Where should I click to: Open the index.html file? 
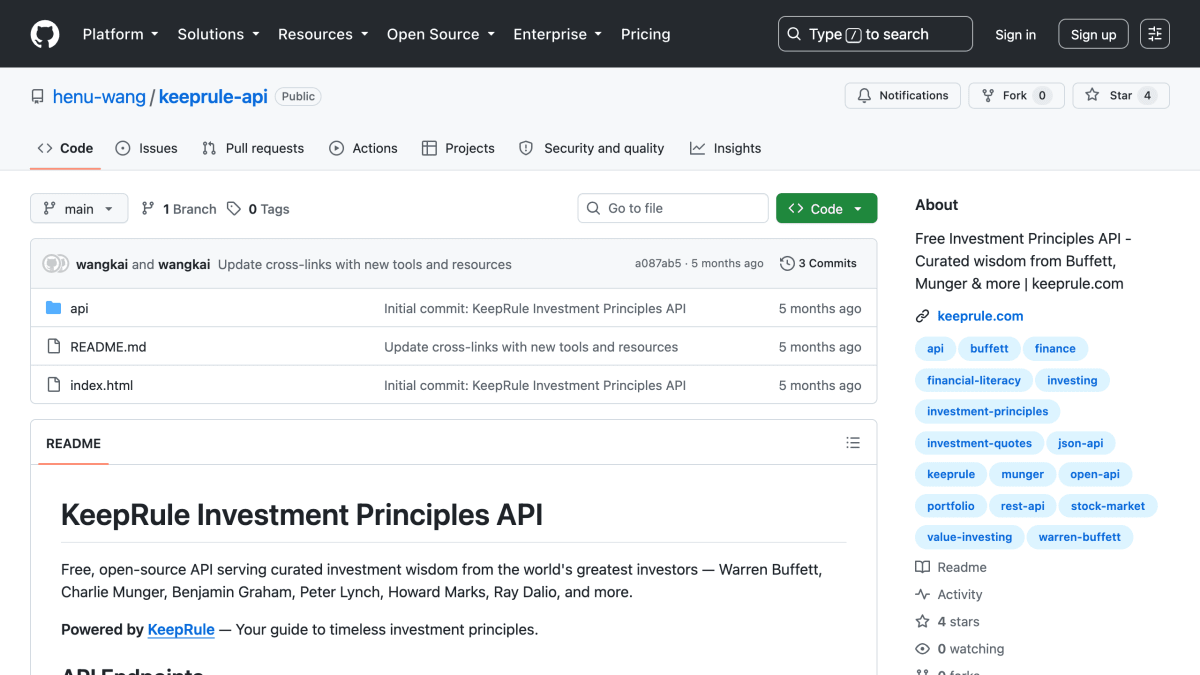101,385
